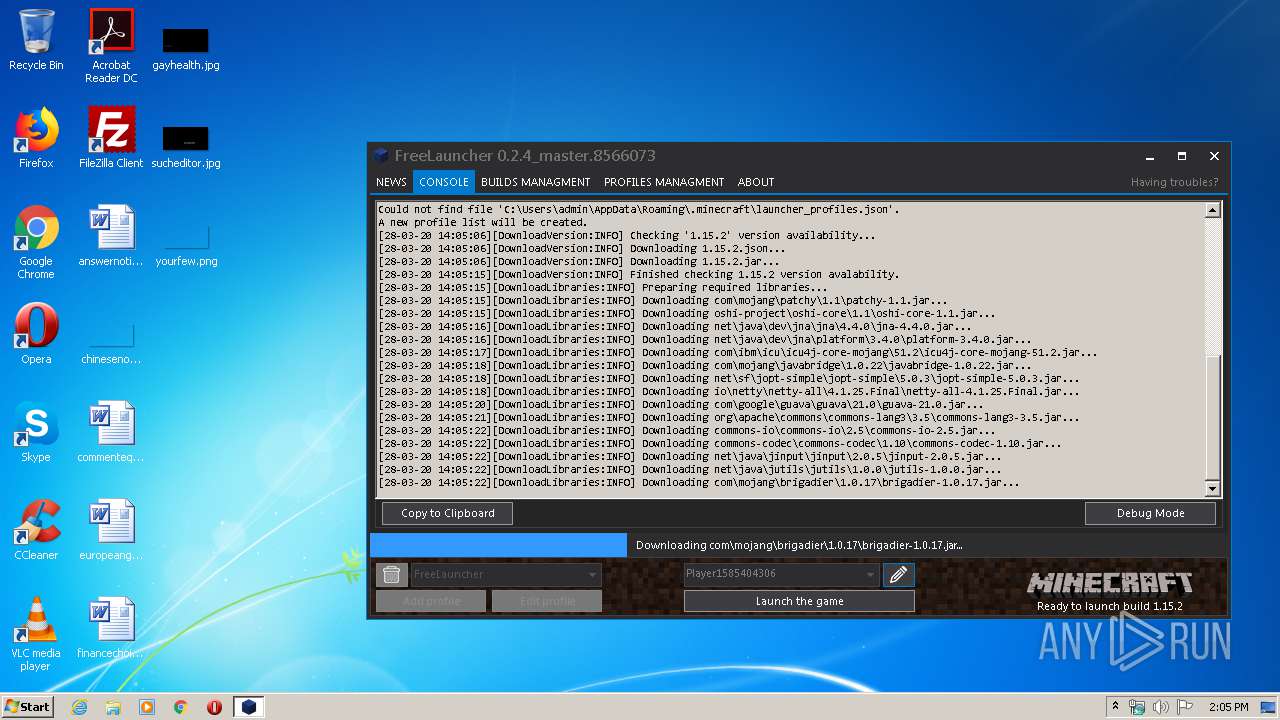This screenshot has width=1280, height=720.
Task: Click Launch the game button
Action: pyautogui.click(x=799, y=601)
